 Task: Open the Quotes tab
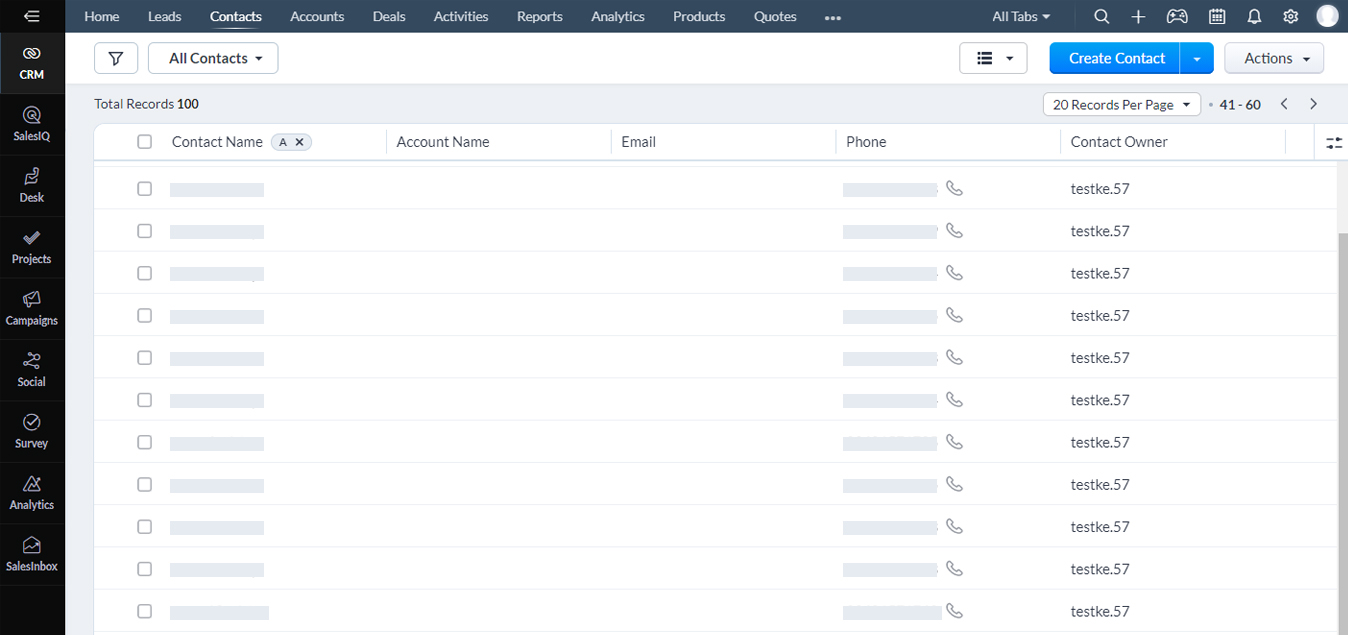point(775,16)
